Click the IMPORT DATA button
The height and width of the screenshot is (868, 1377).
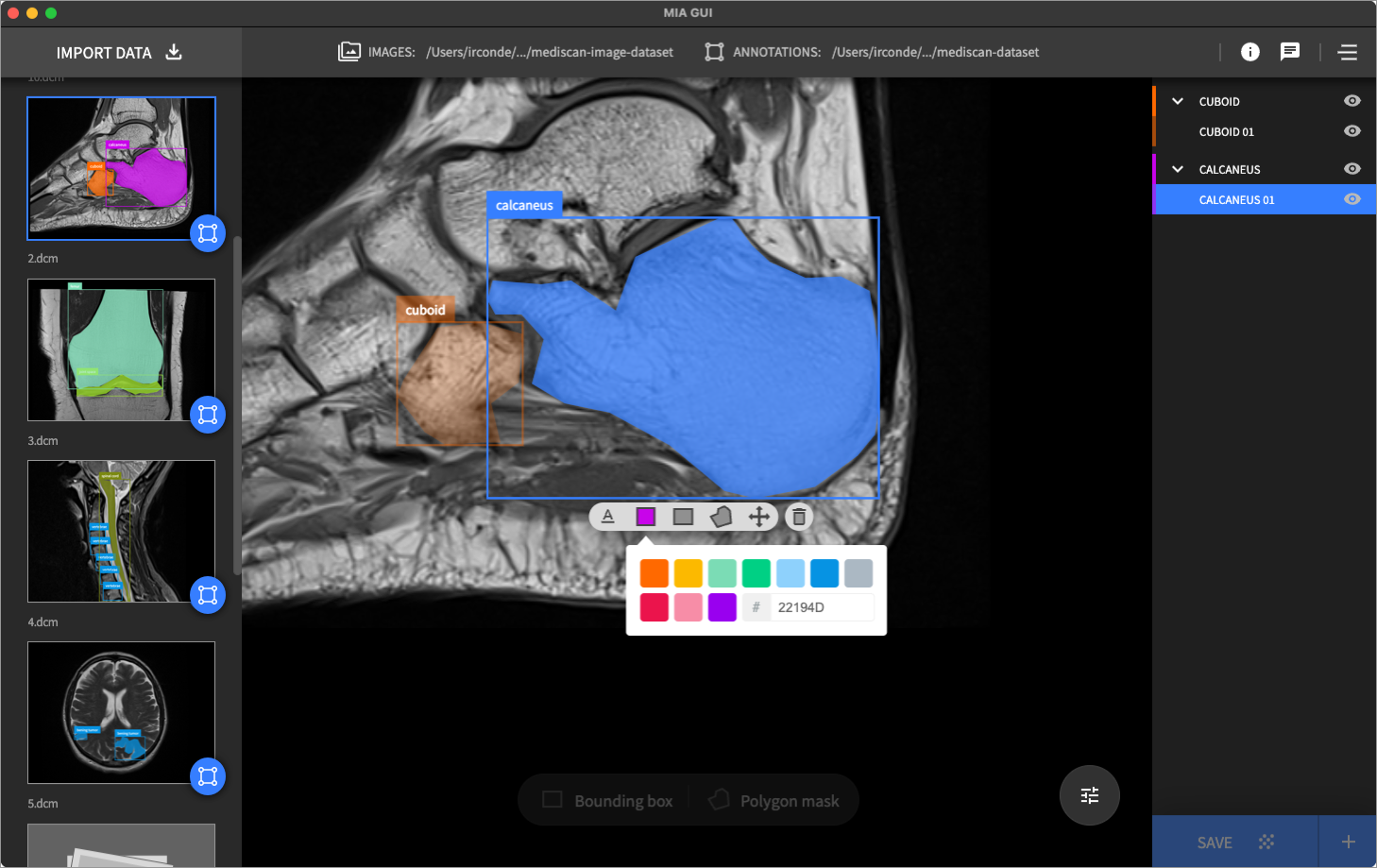click(x=120, y=52)
